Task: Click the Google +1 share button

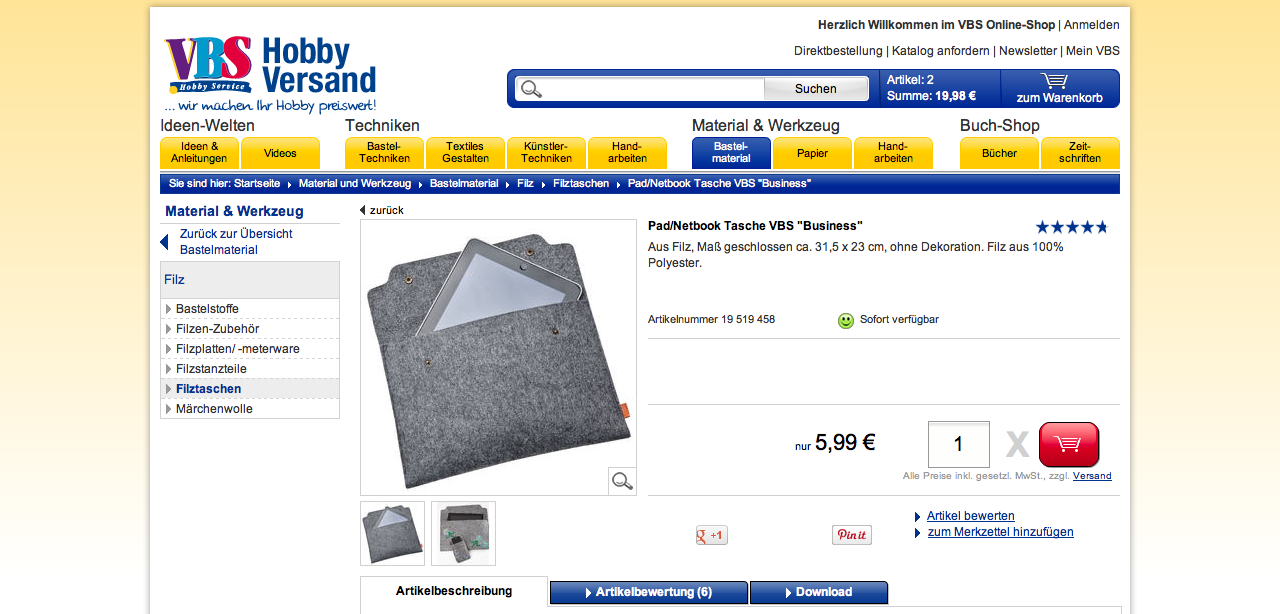Action: (712, 535)
